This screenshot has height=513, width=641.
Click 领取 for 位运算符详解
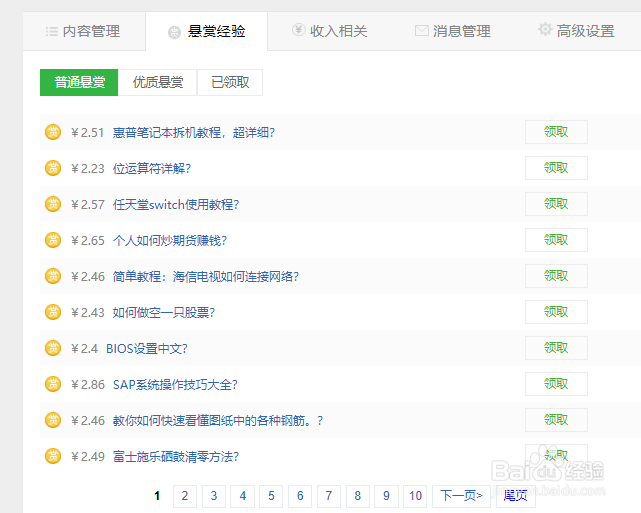556,168
